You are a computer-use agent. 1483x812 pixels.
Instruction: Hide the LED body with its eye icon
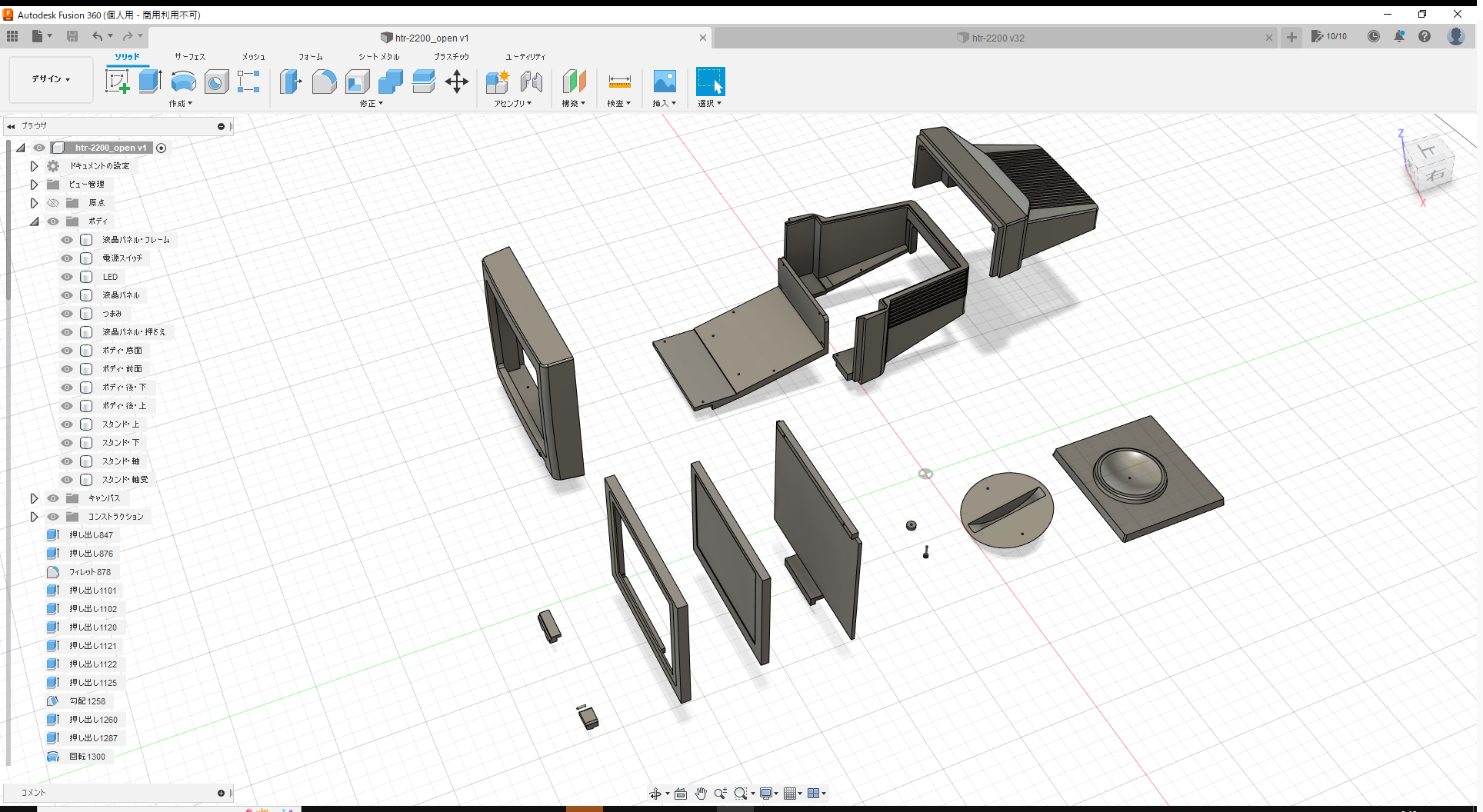pyautogui.click(x=66, y=276)
